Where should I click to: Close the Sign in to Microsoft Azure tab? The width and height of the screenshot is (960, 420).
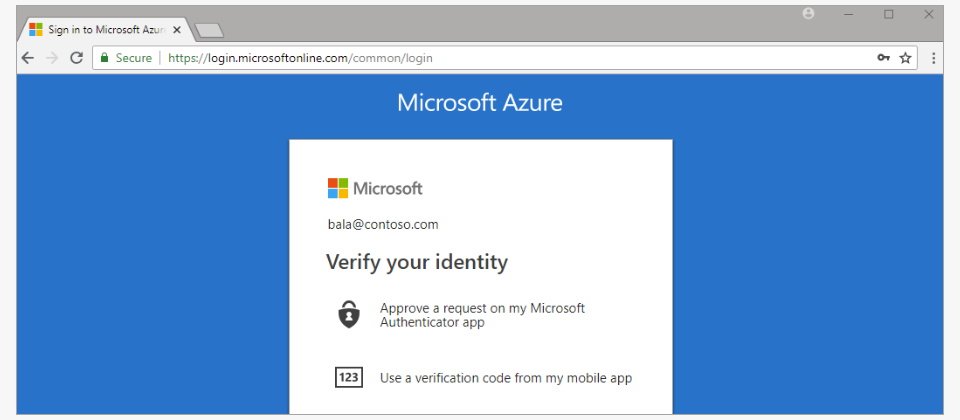pyautogui.click(x=177, y=30)
